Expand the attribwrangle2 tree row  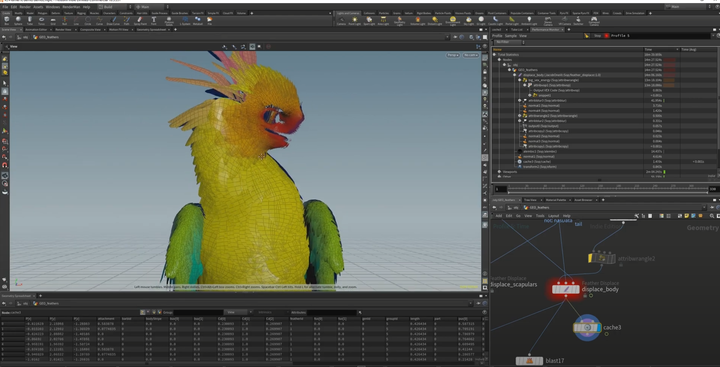519,116
